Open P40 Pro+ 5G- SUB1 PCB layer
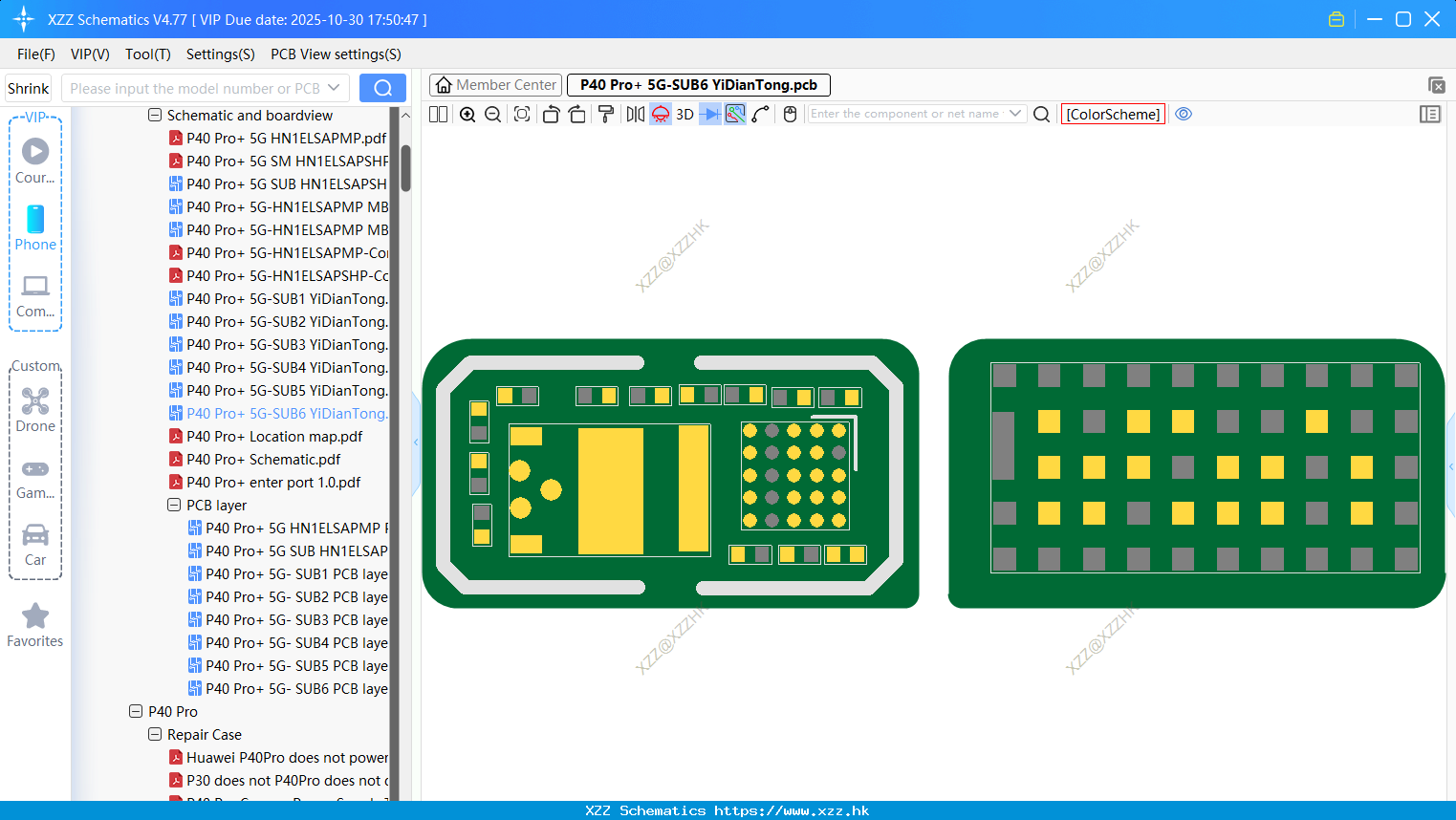 [288, 574]
